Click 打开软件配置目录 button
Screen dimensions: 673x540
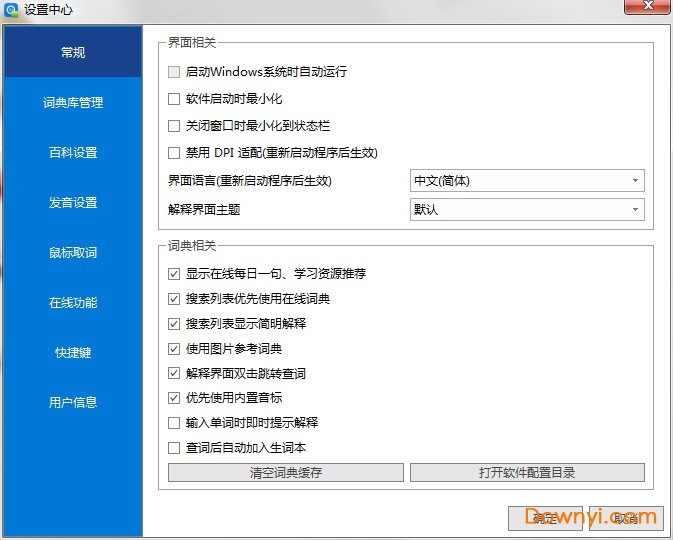527,473
